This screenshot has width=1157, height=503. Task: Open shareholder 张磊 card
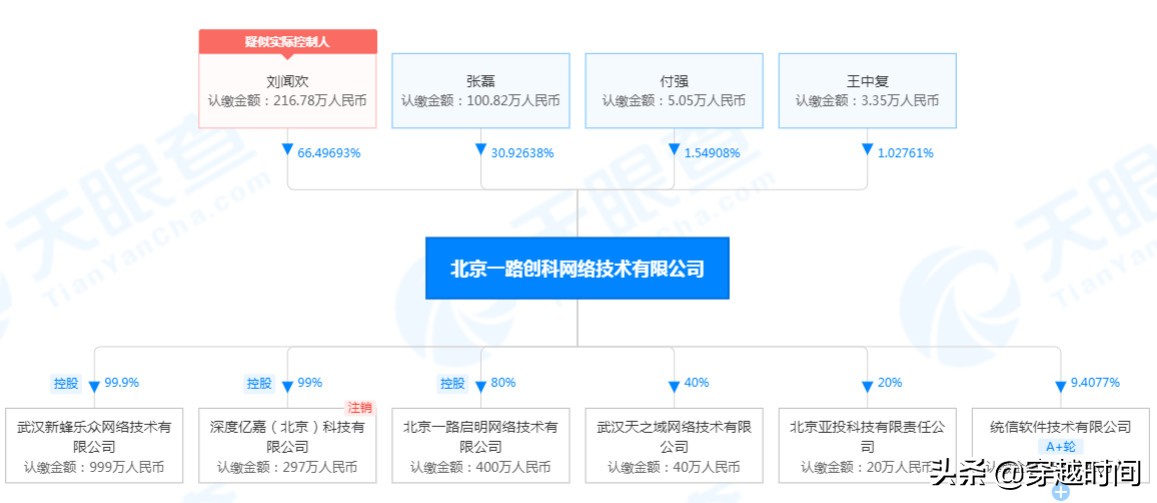[480, 91]
